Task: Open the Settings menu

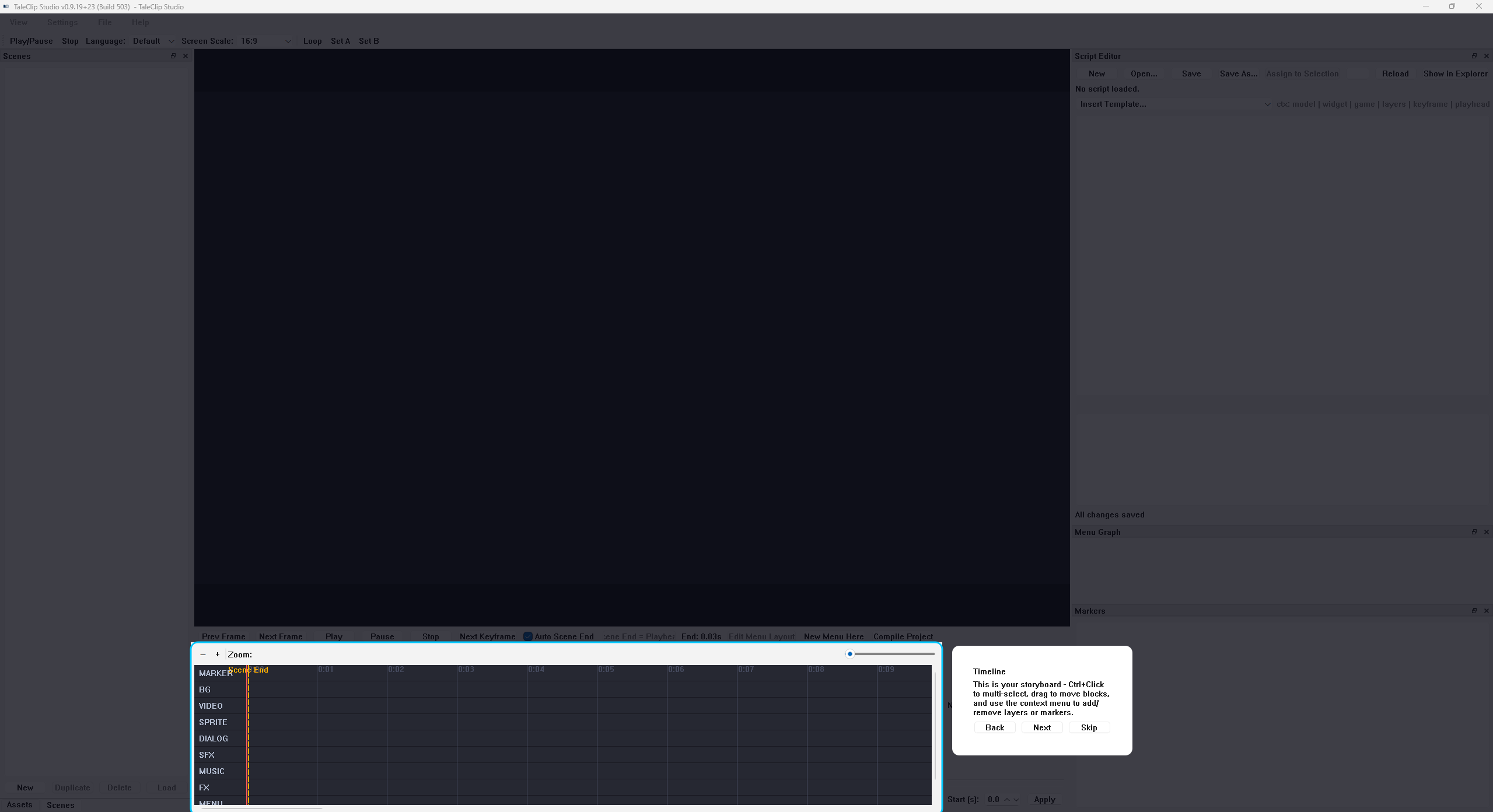Action: click(62, 22)
